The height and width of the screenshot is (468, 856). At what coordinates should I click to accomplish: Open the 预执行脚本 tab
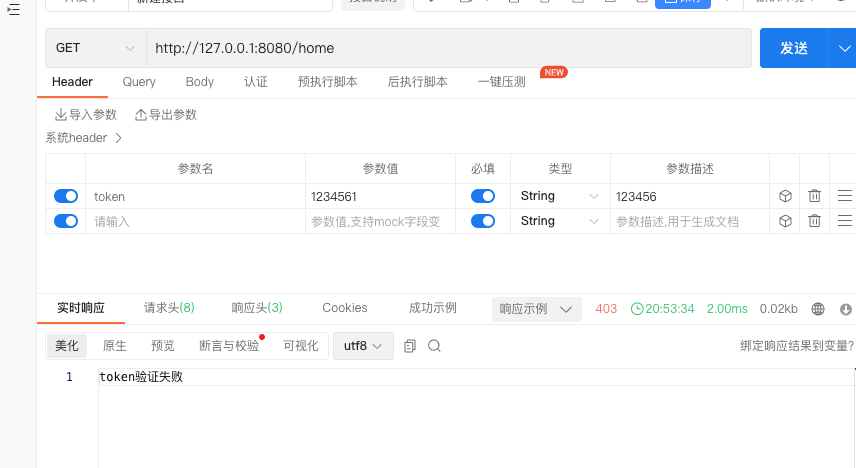[x=328, y=82]
